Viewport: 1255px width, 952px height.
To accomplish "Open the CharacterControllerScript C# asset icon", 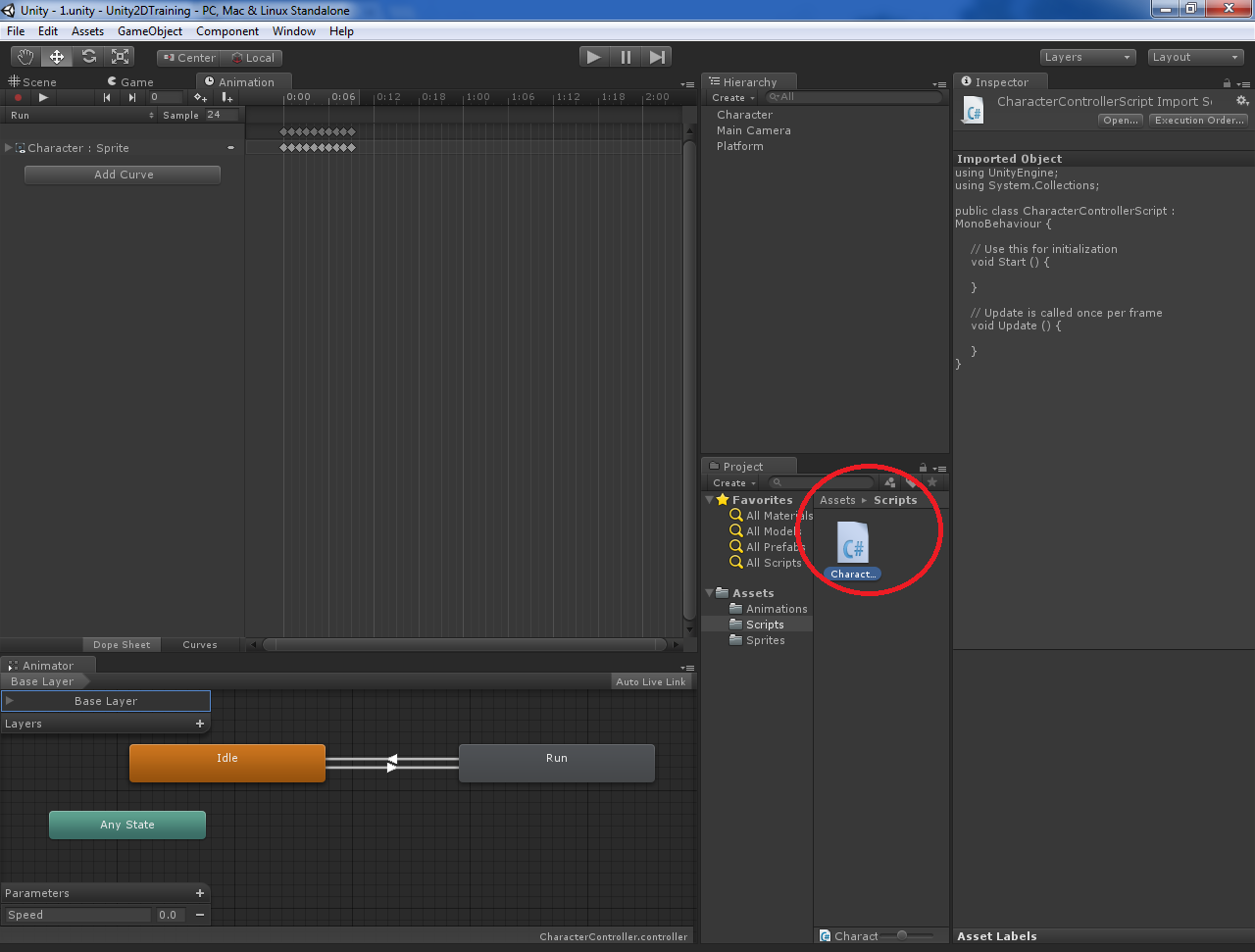I will tap(852, 543).
